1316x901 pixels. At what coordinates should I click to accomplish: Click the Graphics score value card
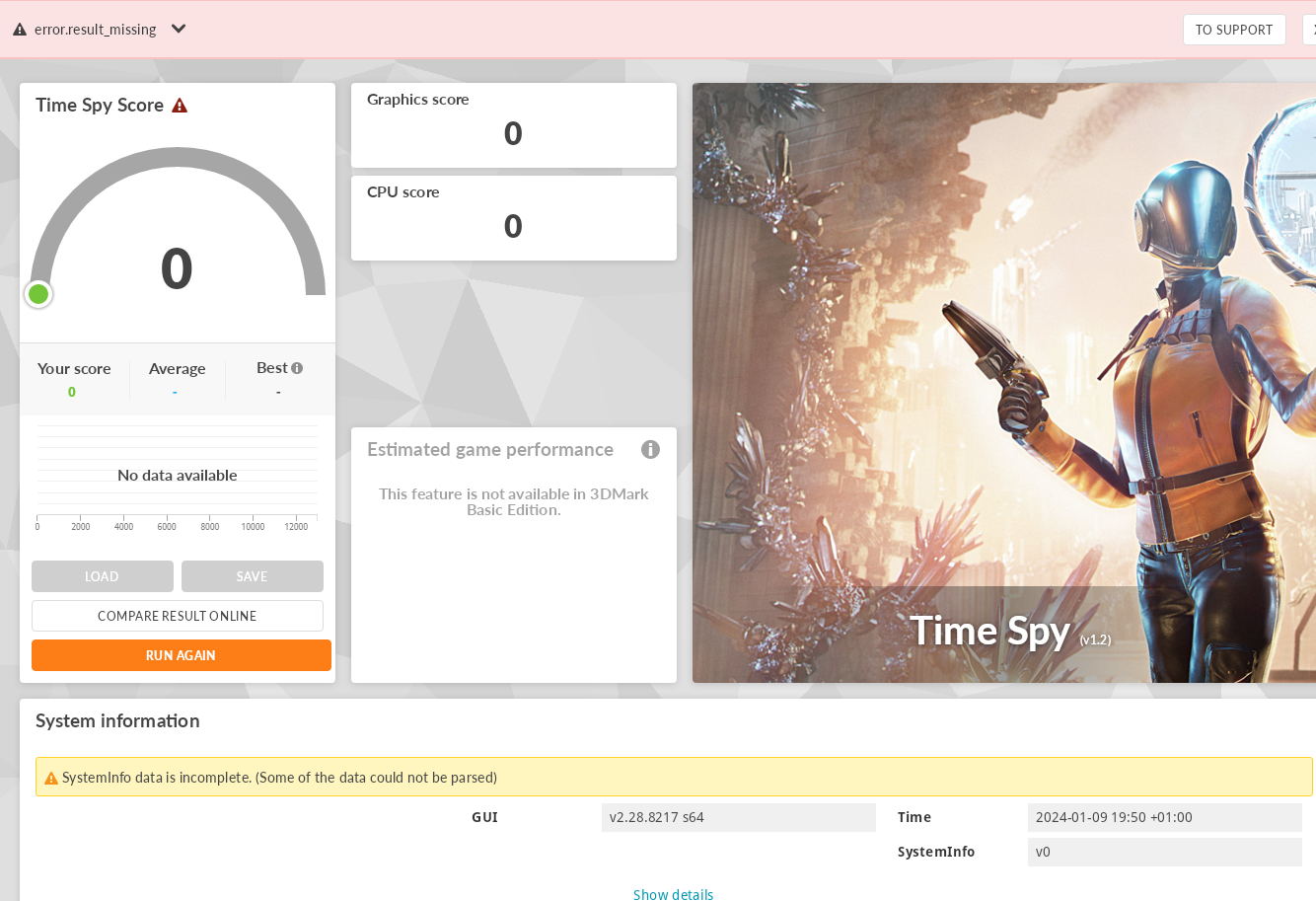(514, 125)
